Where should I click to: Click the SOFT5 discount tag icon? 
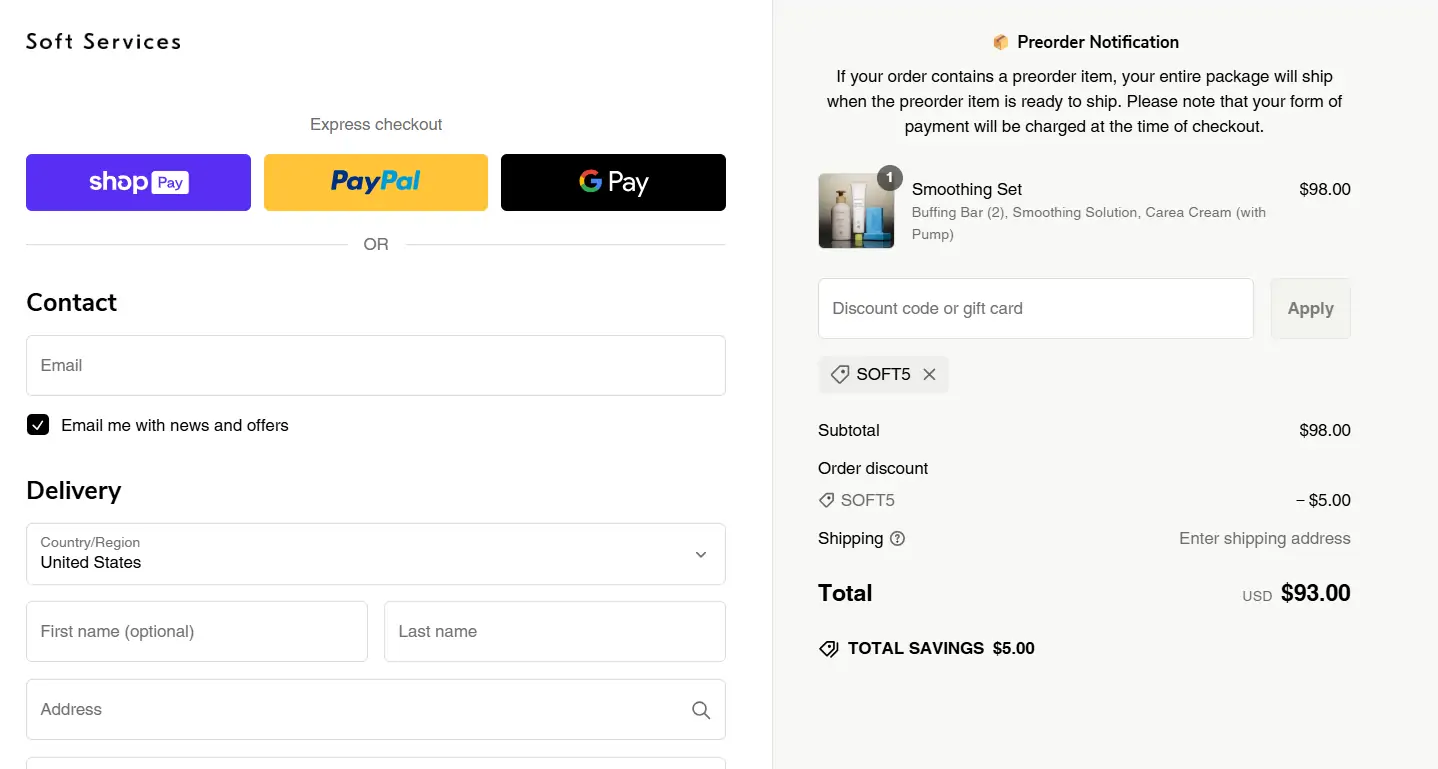pyautogui.click(x=840, y=374)
